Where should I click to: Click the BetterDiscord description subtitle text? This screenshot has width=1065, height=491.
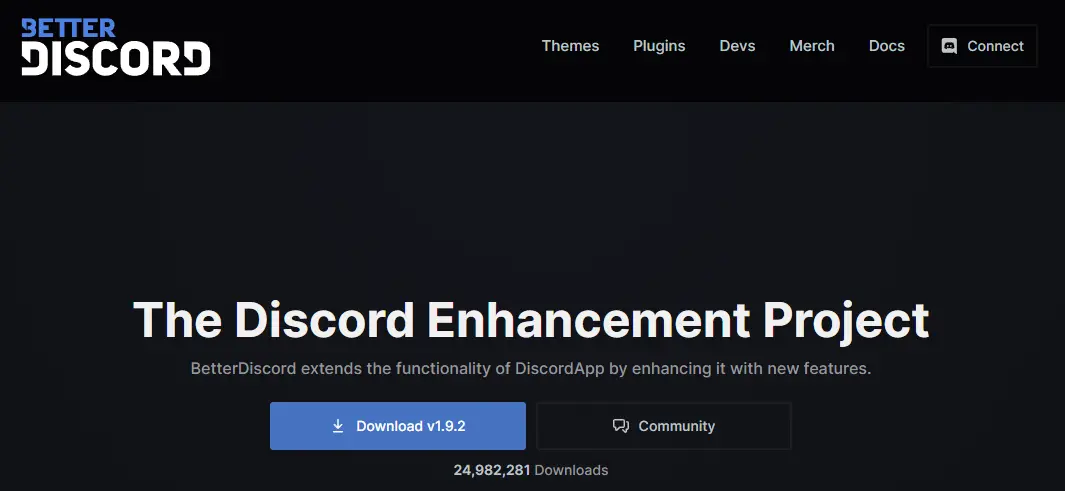tap(530, 369)
